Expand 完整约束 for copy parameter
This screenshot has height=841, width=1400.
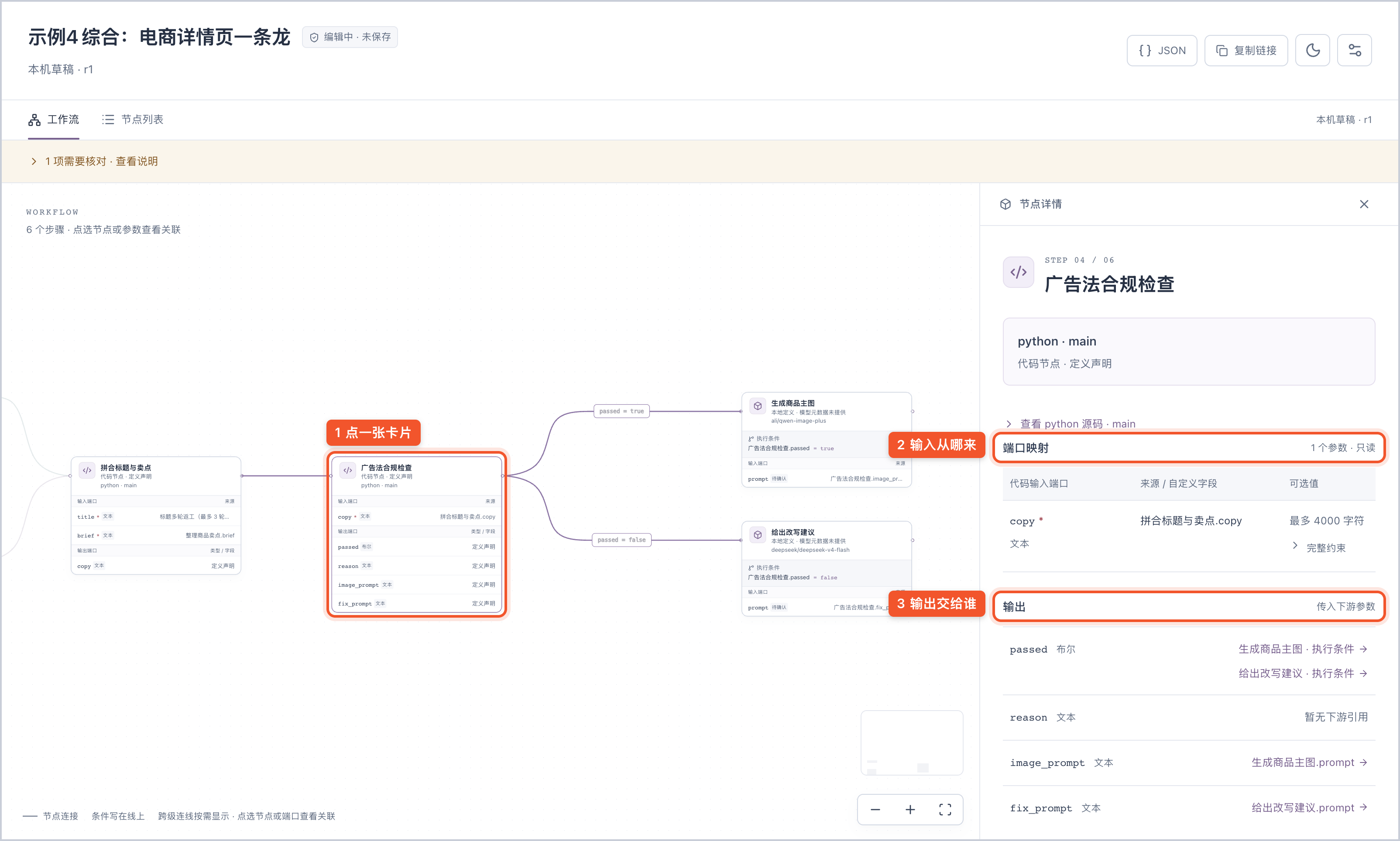coord(1318,547)
